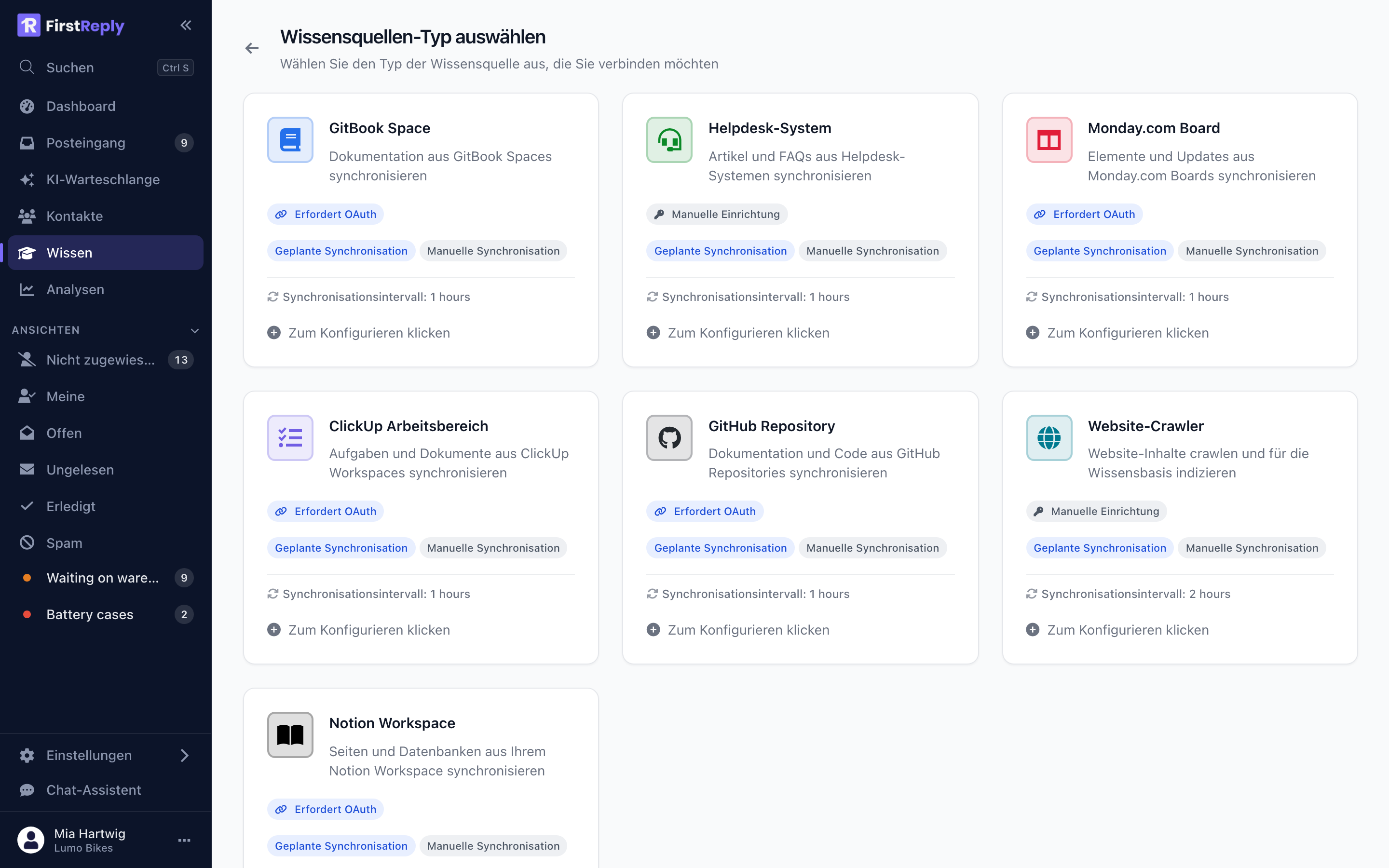
Task: Click the user avatar for Mia Hartwig
Action: 31,840
